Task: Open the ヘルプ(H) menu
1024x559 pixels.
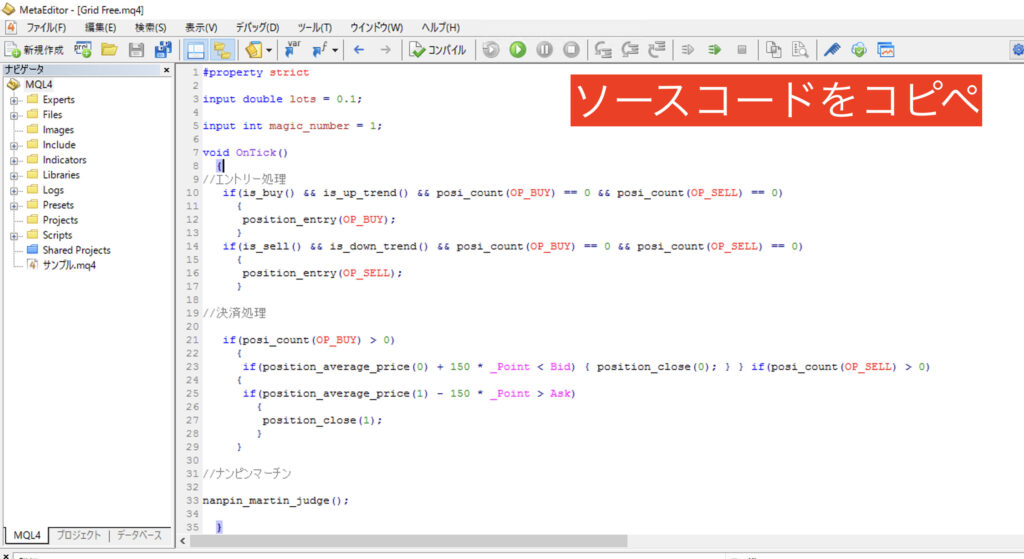Action: pyautogui.click(x=440, y=27)
